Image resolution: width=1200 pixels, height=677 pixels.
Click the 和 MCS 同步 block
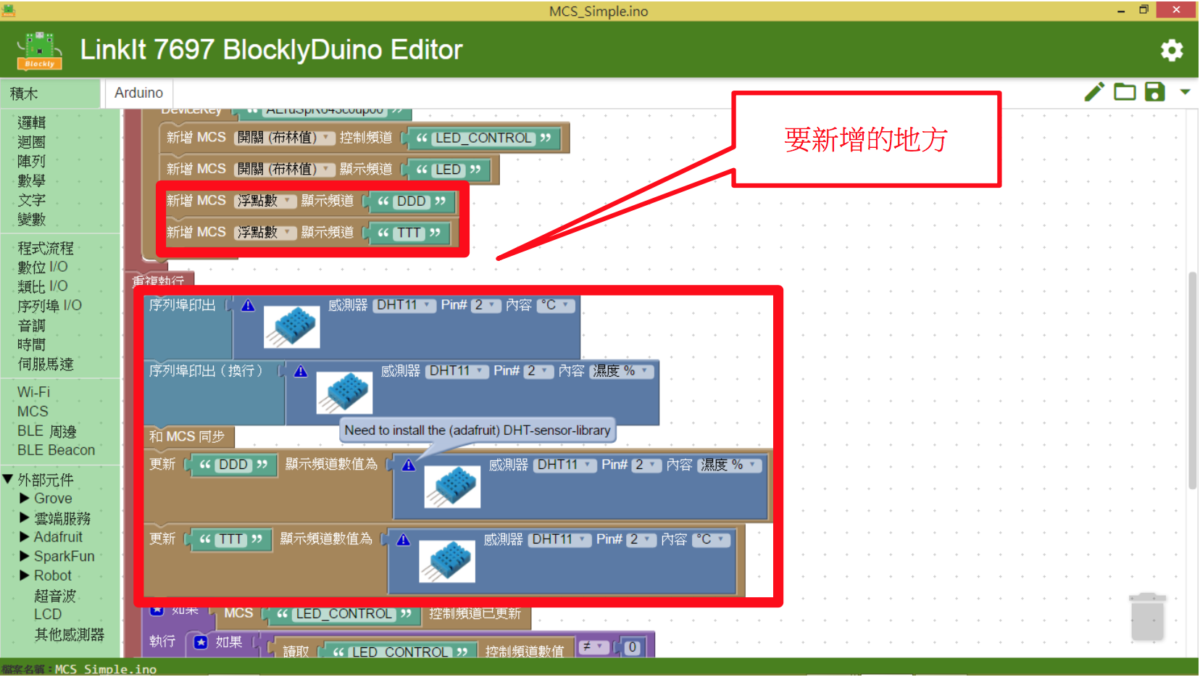[190, 436]
